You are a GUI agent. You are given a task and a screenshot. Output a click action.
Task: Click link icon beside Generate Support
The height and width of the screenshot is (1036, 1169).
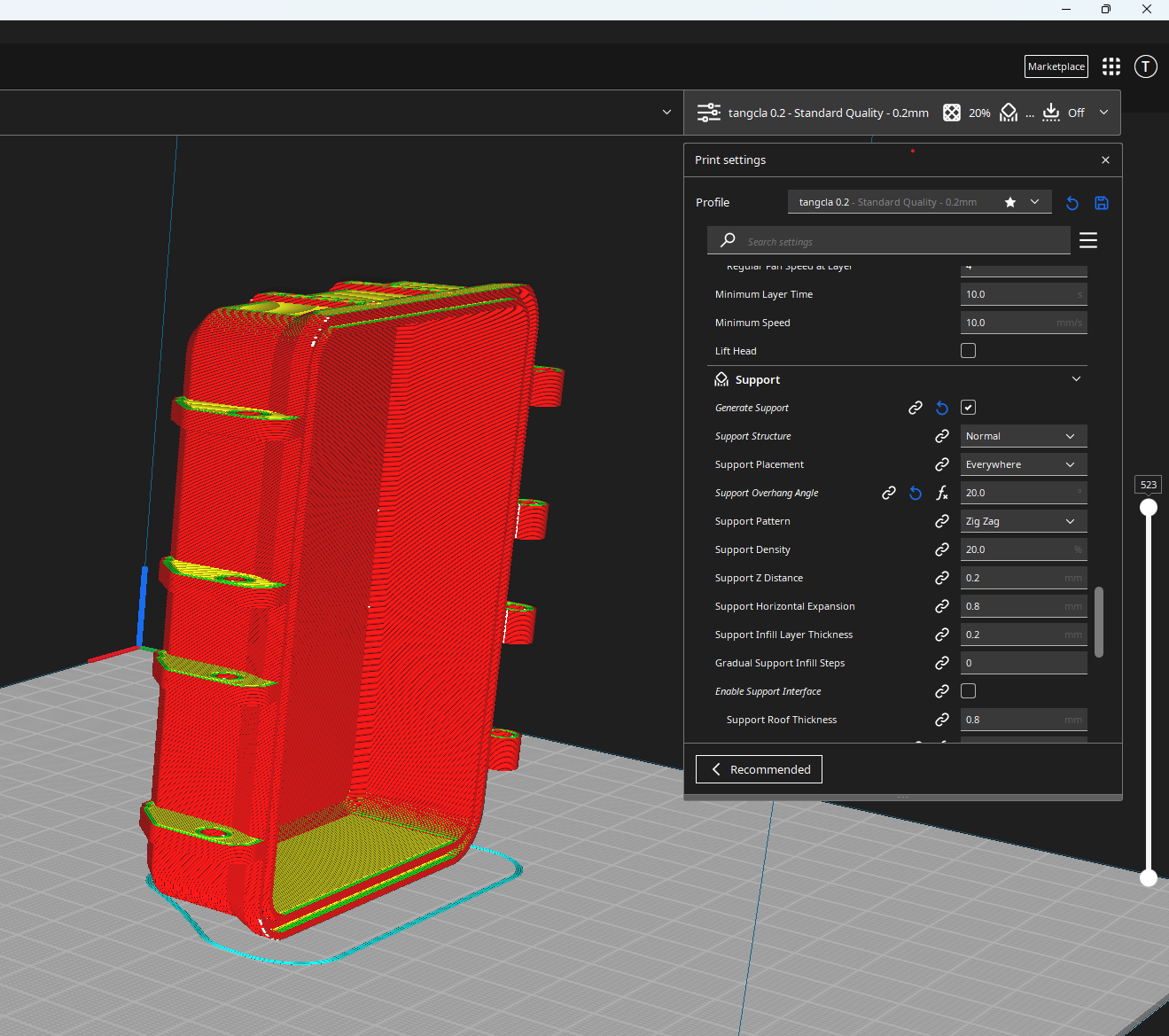916,408
